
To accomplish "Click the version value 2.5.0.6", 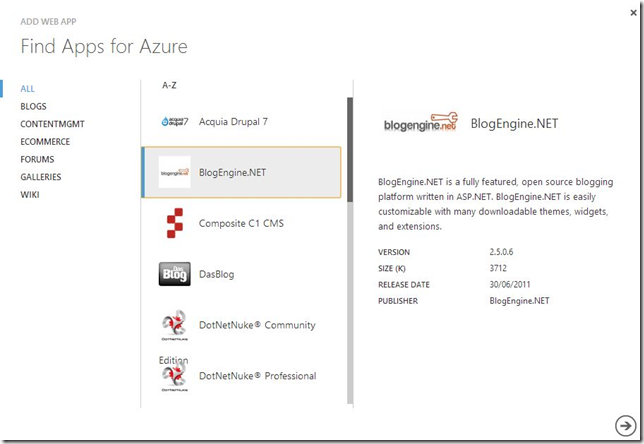I will coord(501,252).
